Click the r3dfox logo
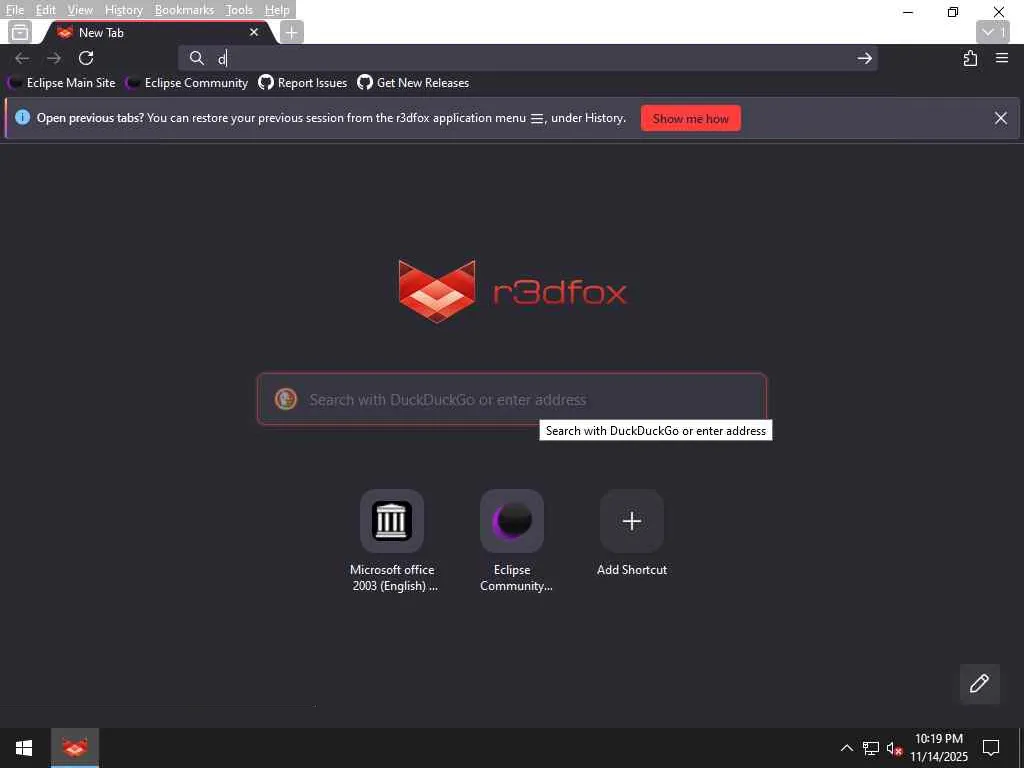 click(512, 291)
